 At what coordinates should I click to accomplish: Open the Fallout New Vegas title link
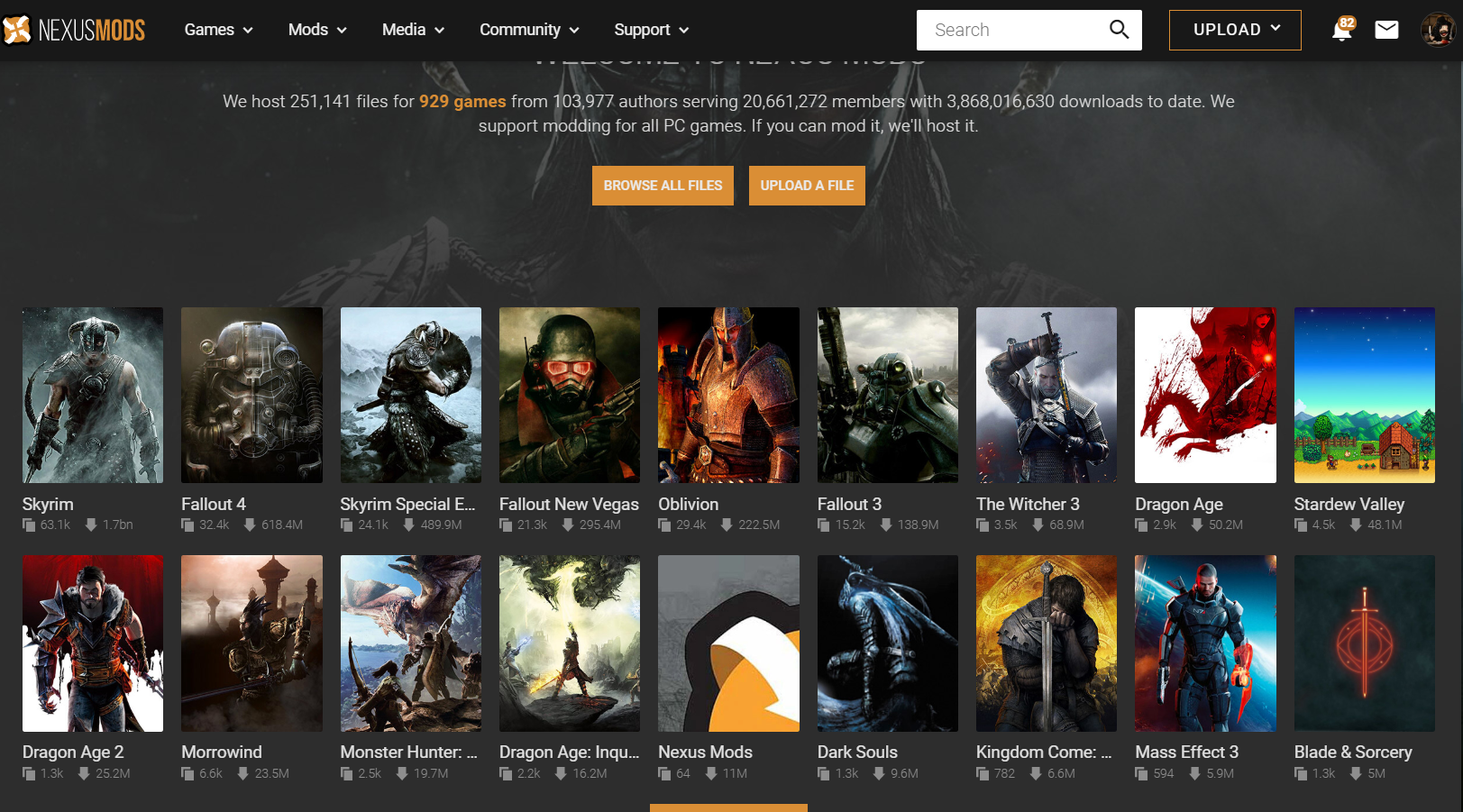pyautogui.click(x=569, y=504)
